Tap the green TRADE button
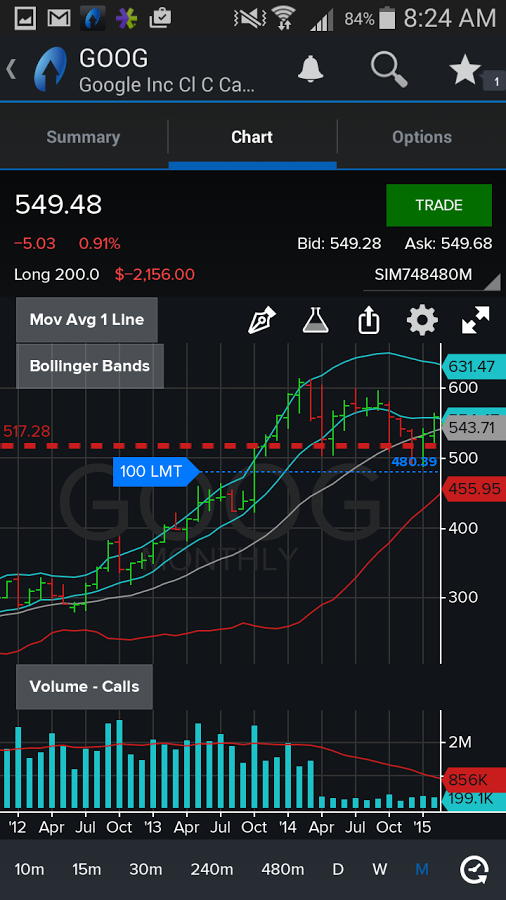Image resolution: width=506 pixels, height=900 pixels. [x=439, y=205]
